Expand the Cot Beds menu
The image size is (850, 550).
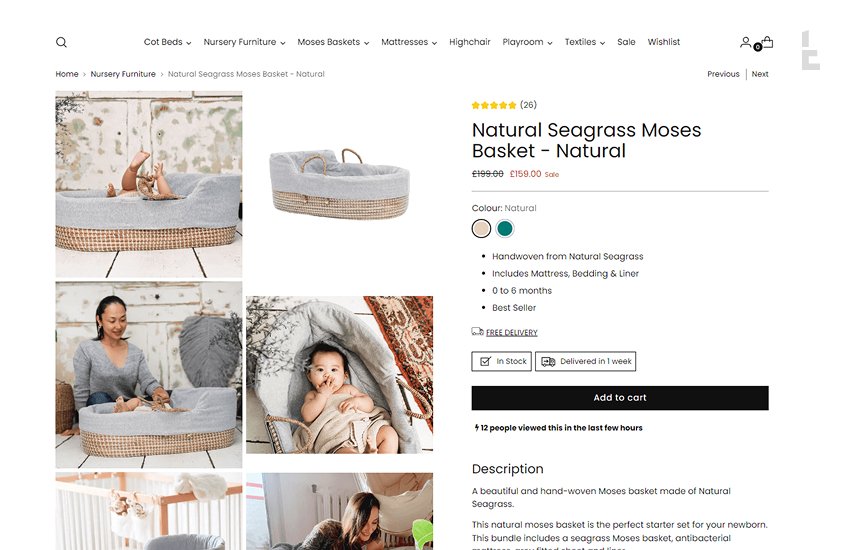[168, 42]
